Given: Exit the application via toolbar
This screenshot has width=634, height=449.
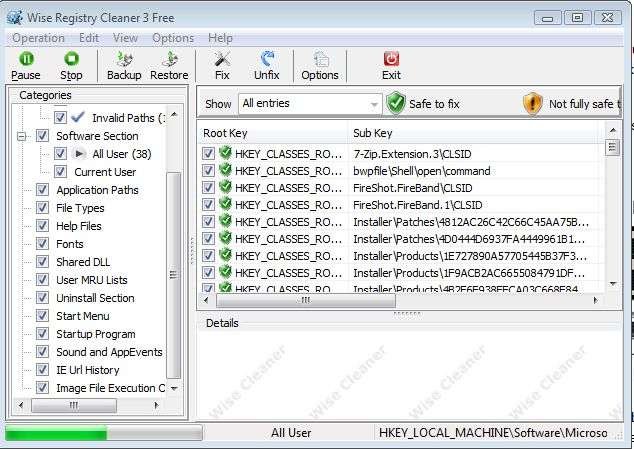Looking at the screenshot, I should pyautogui.click(x=391, y=66).
